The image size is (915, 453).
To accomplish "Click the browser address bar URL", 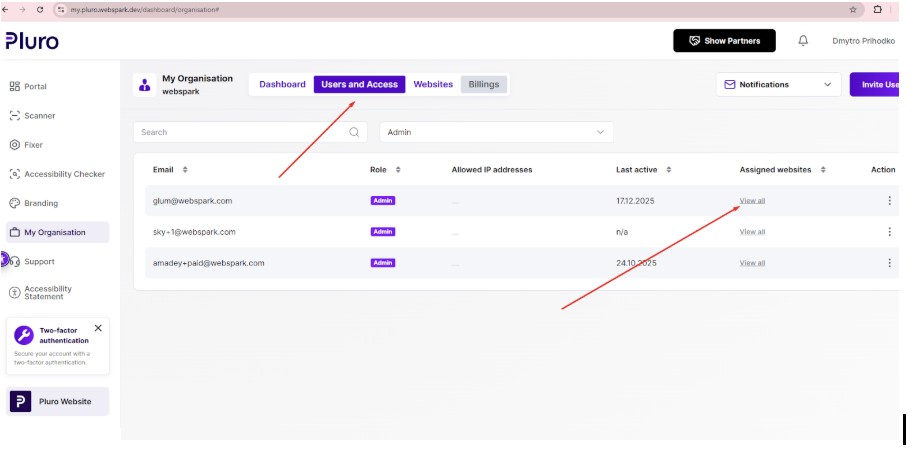I will (144, 10).
